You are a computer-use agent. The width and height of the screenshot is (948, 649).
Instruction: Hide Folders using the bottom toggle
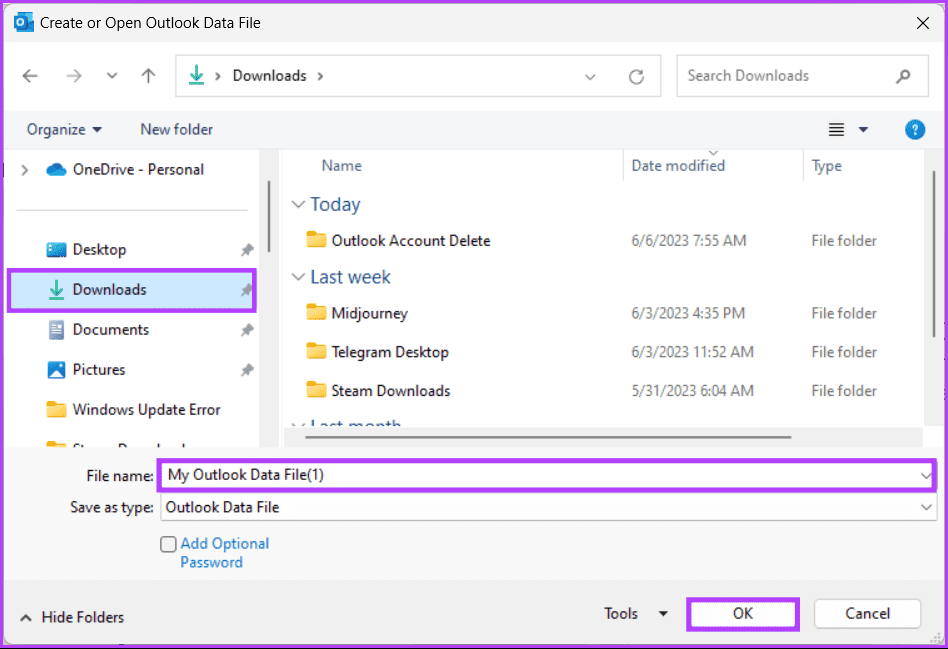tap(72, 618)
